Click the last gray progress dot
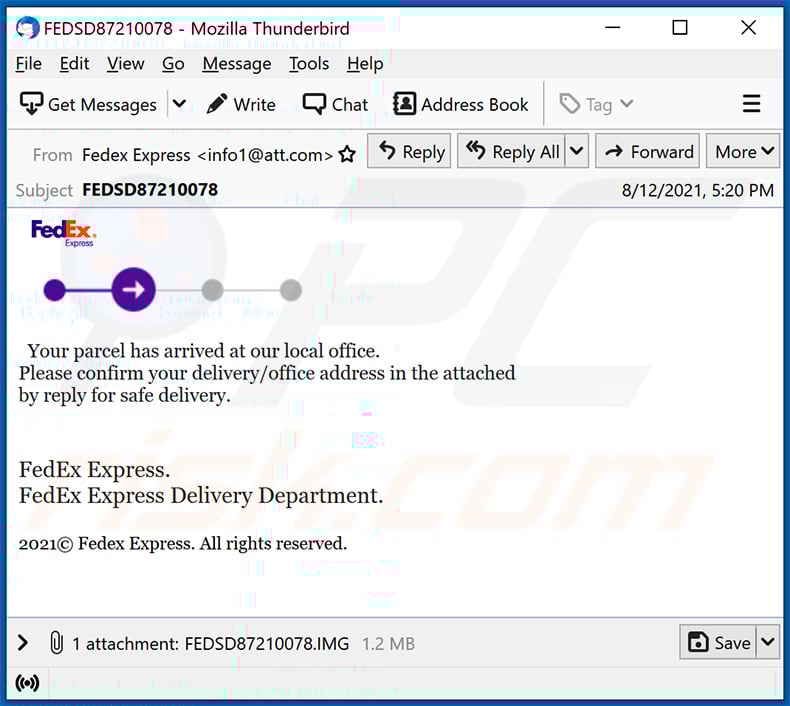This screenshot has height=706, width=790. pos(291,290)
